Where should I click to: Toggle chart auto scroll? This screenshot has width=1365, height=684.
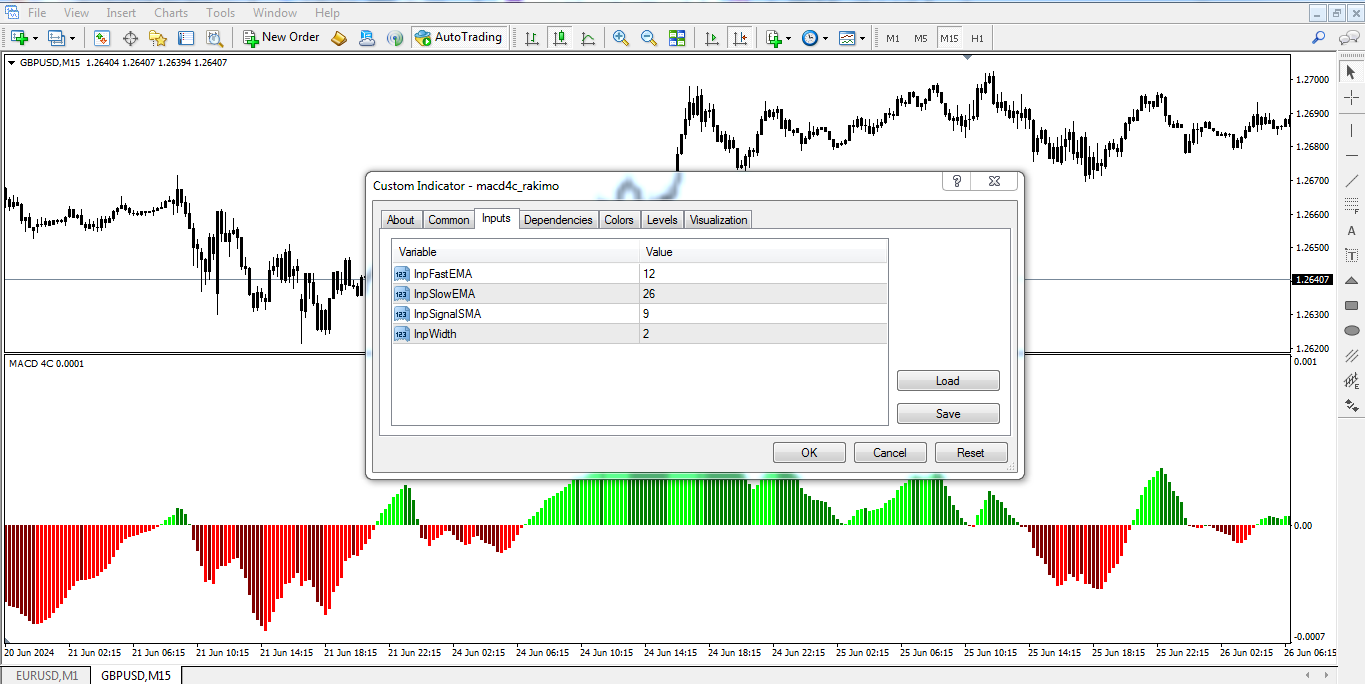(x=712, y=37)
